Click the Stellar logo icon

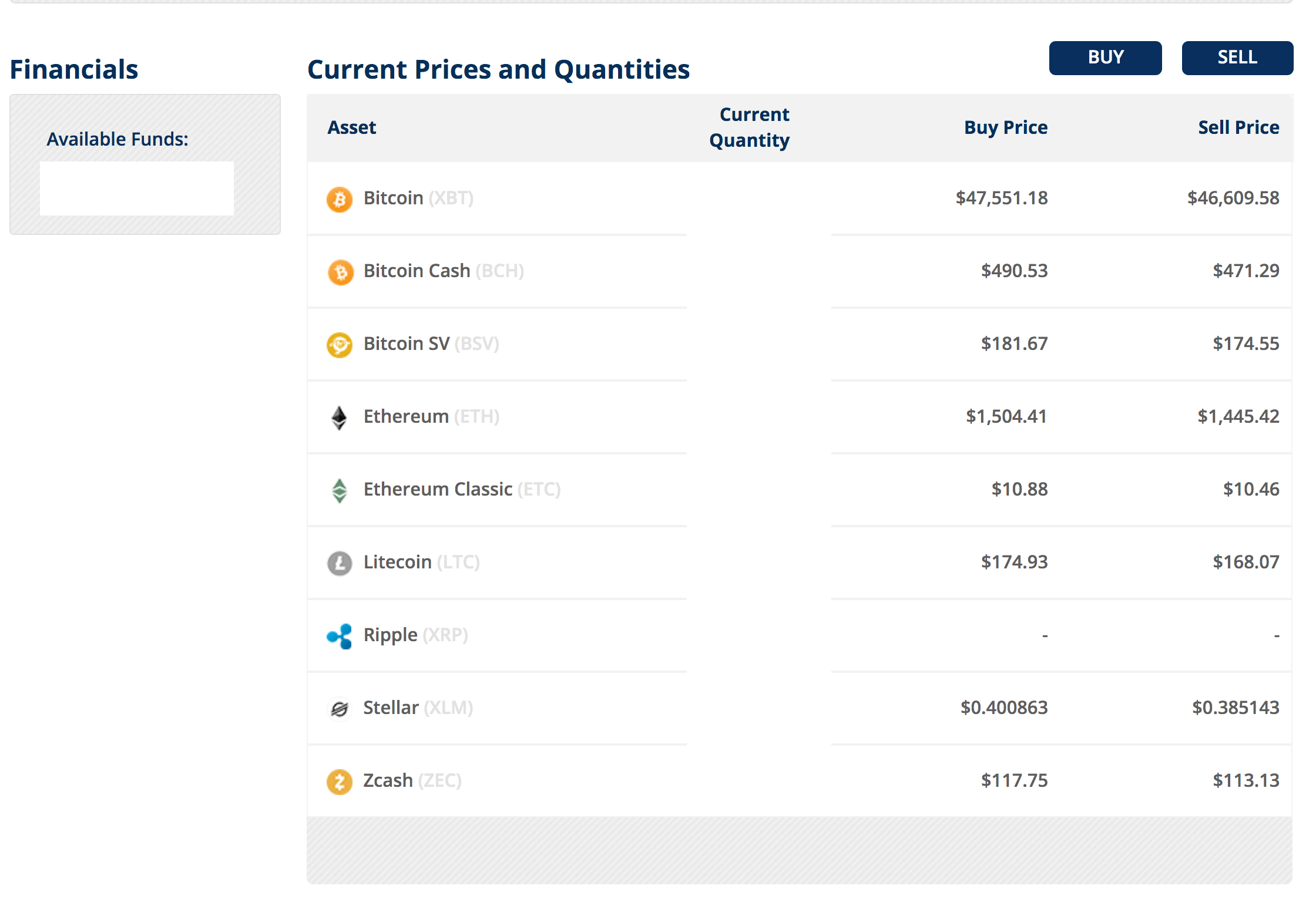point(340,709)
